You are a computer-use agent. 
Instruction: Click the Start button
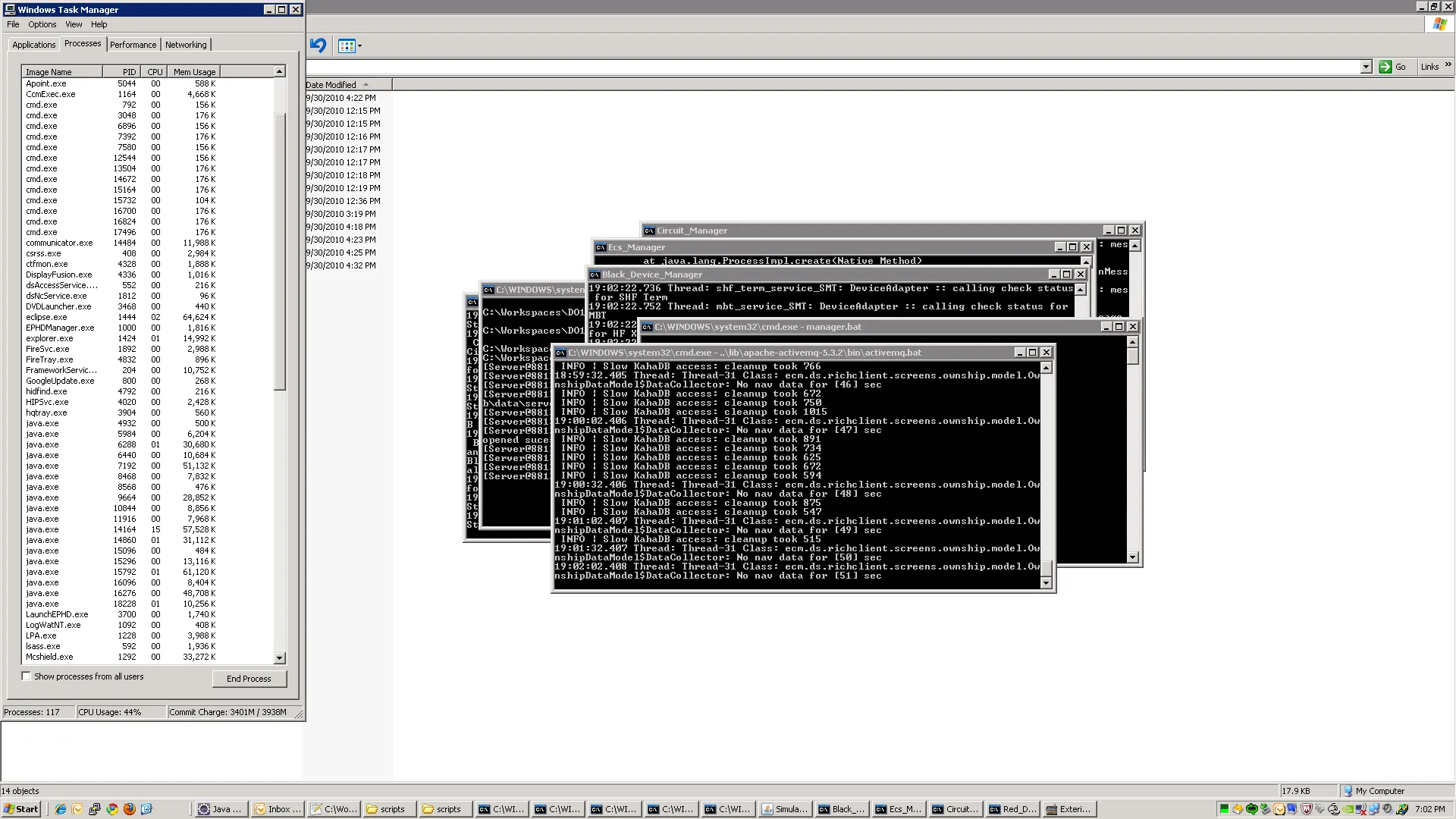[21, 809]
